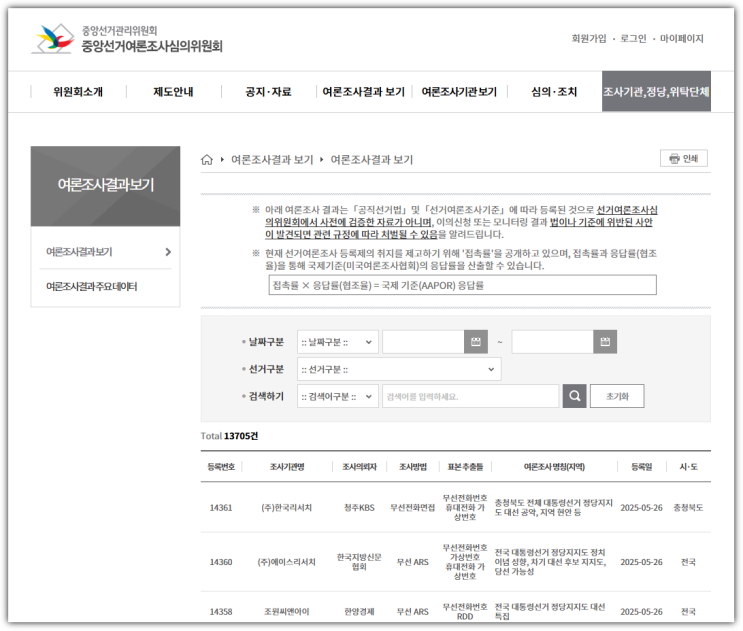The image size is (743, 631).
Task: Open 심의·조치 menu
Action: tap(554, 92)
